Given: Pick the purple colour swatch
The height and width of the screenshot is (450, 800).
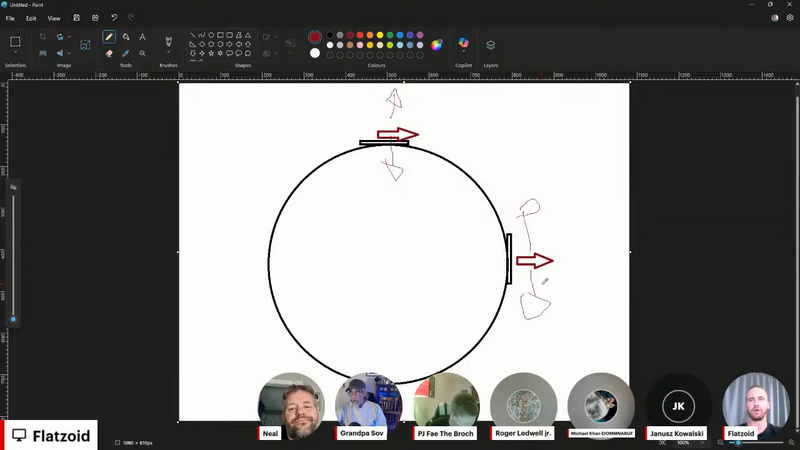Looking at the screenshot, I should tap(420, 35).
